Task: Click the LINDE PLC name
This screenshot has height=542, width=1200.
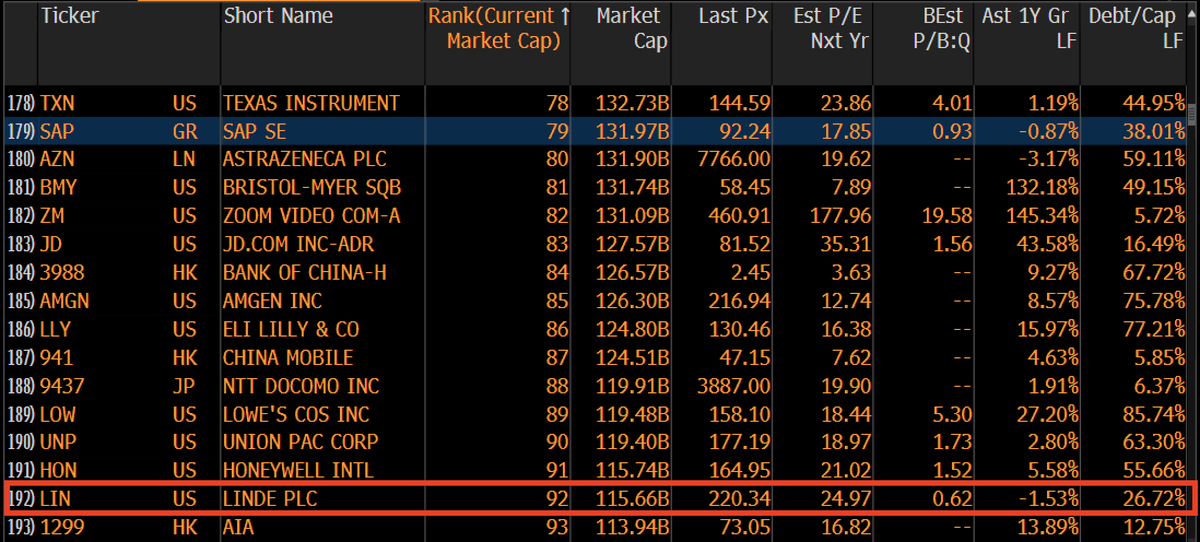Action: tap(270, 498)
